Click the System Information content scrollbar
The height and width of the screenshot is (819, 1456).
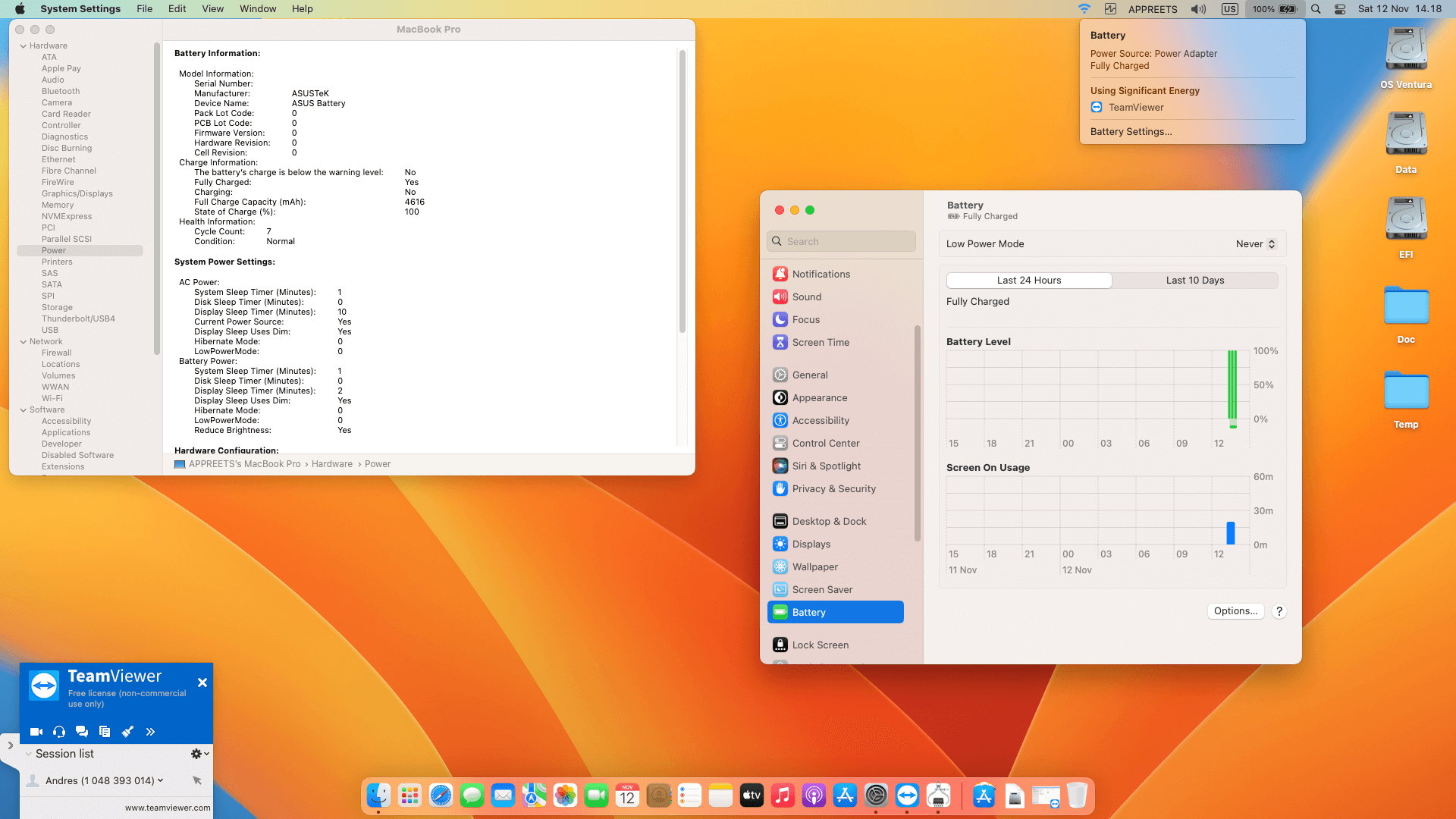682,191
